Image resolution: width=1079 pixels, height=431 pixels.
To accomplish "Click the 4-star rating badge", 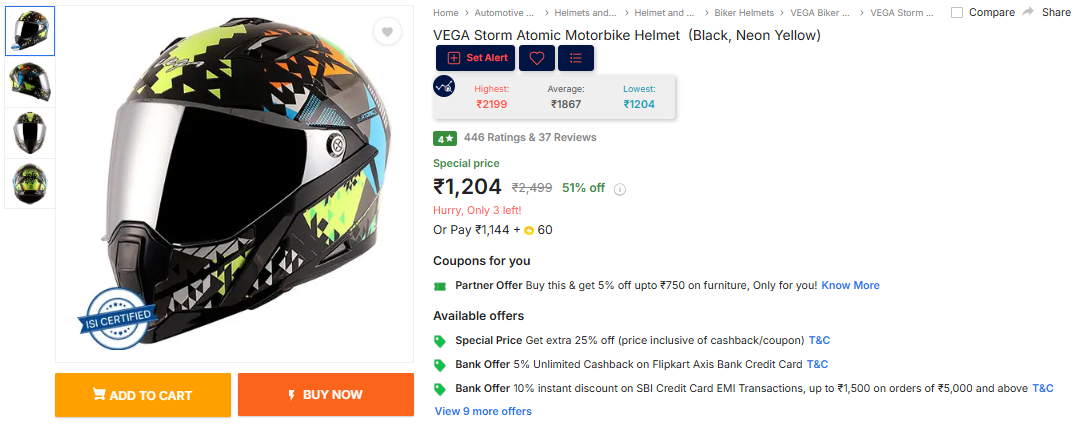I will pos(445,138).
